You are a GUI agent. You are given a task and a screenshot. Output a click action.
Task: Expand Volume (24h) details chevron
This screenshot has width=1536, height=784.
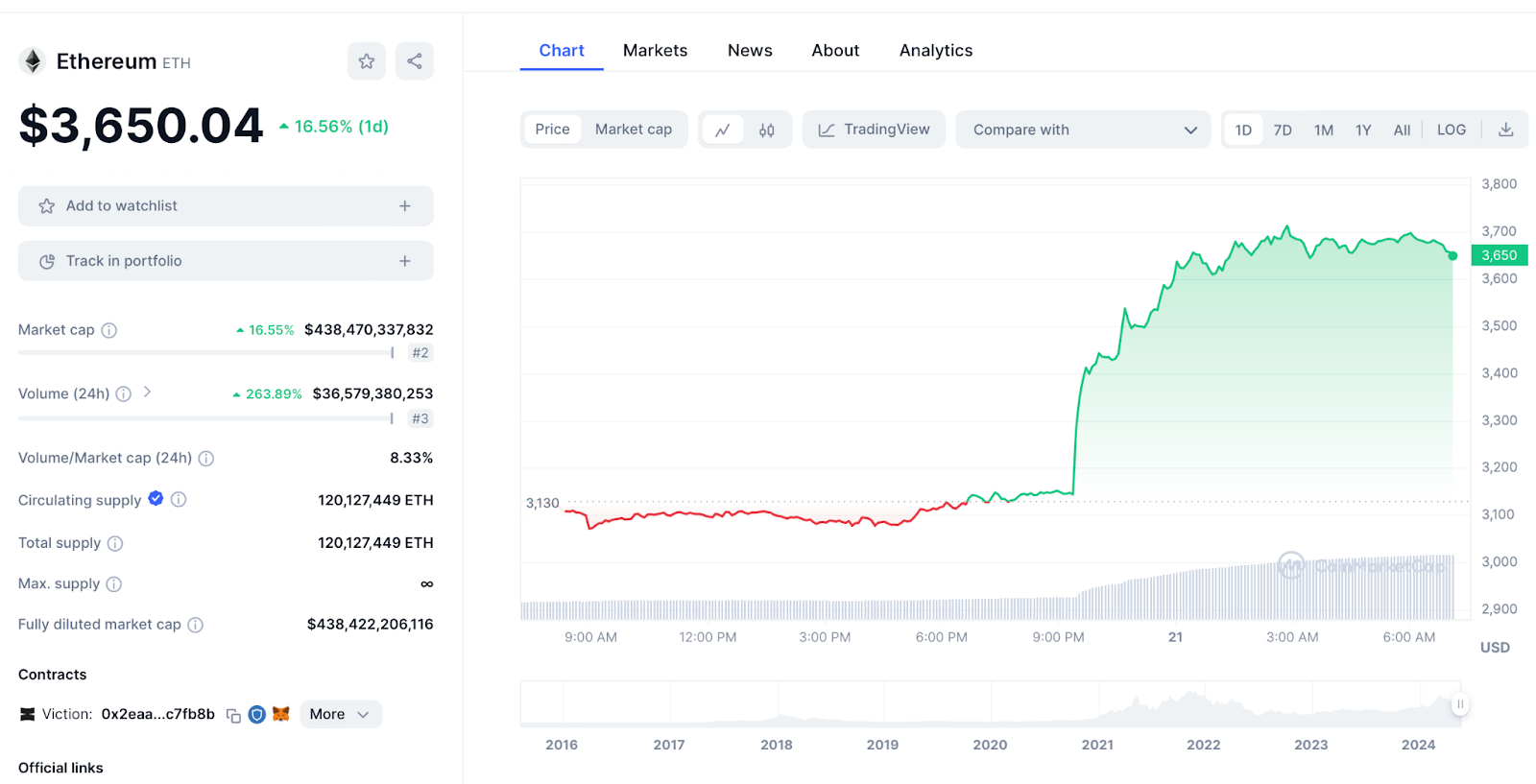[147, 392]
